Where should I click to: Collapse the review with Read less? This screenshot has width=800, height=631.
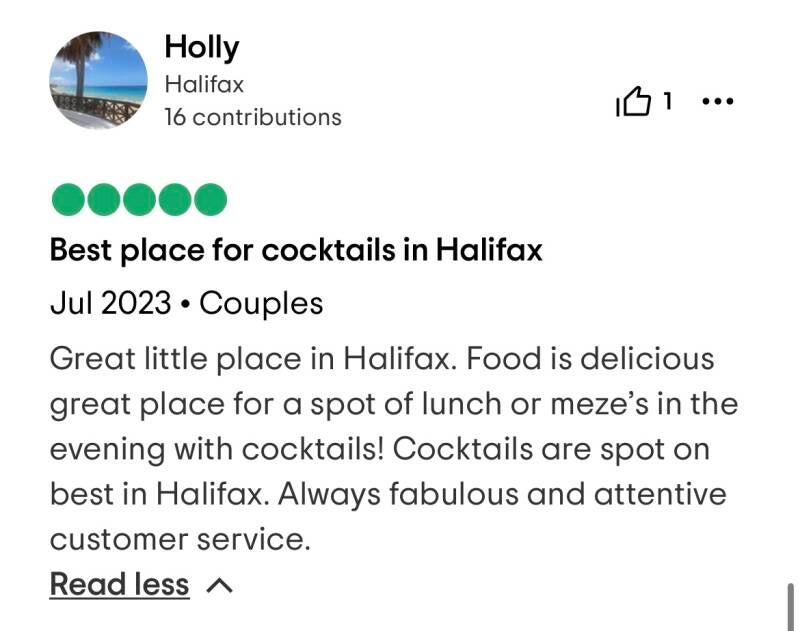(119, 584)
